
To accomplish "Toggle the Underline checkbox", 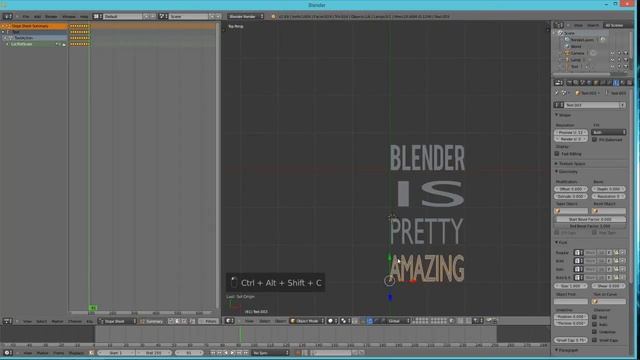I will [595, 332].
